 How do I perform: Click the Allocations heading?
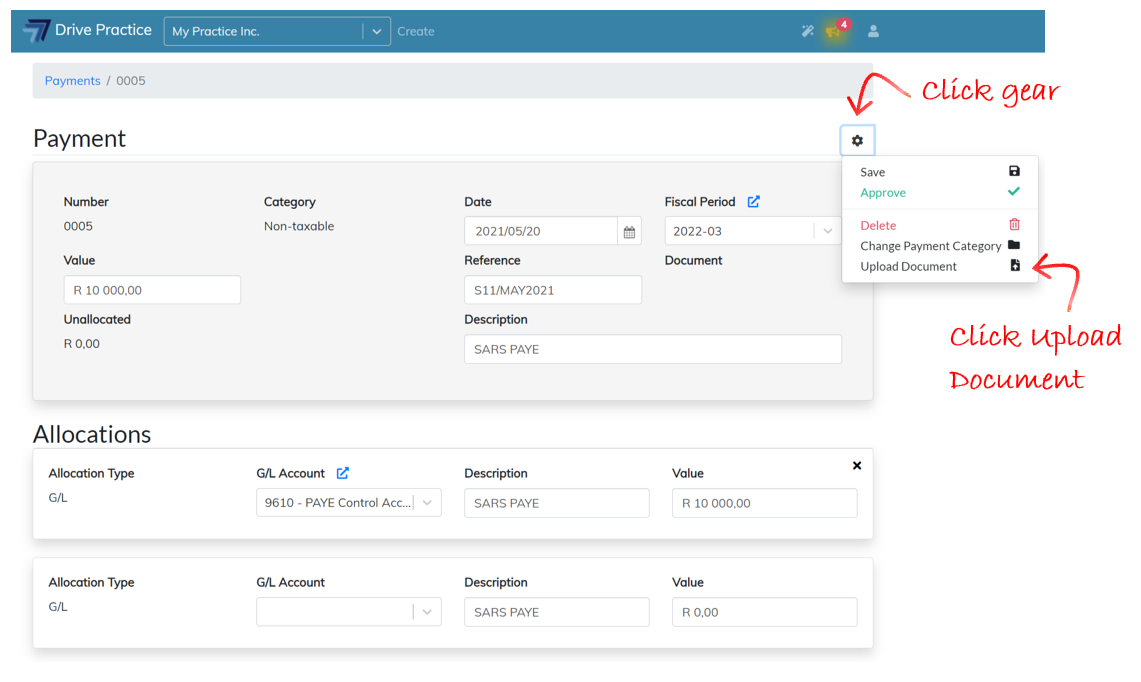[92, 435]
